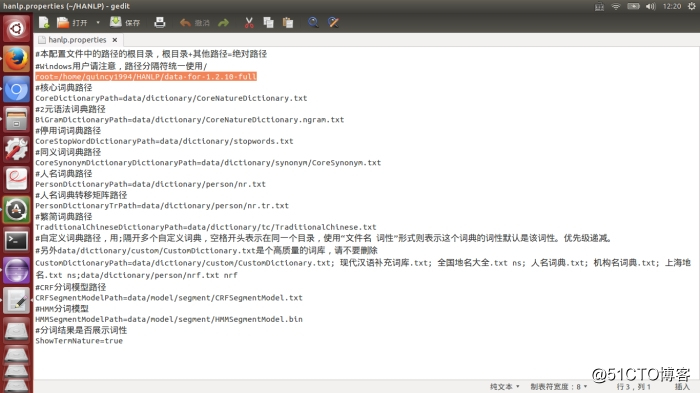
Task: Undo the last edit
Action: click(x=194, y=22)
